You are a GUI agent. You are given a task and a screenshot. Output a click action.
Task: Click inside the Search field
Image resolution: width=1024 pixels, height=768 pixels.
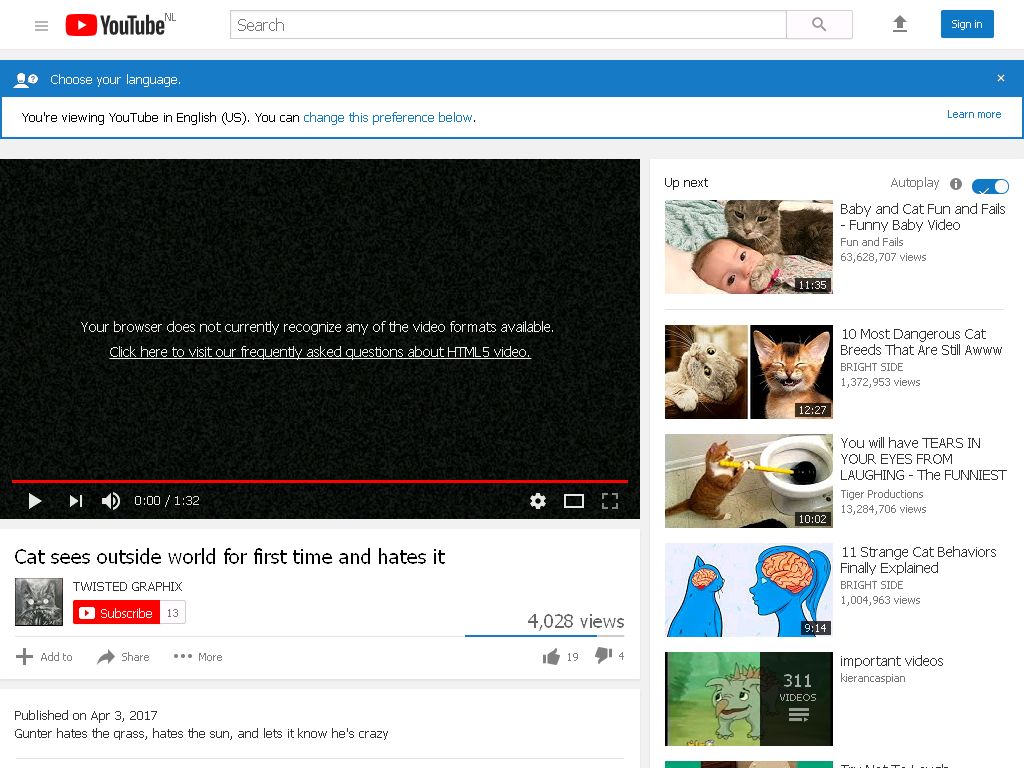508,25
